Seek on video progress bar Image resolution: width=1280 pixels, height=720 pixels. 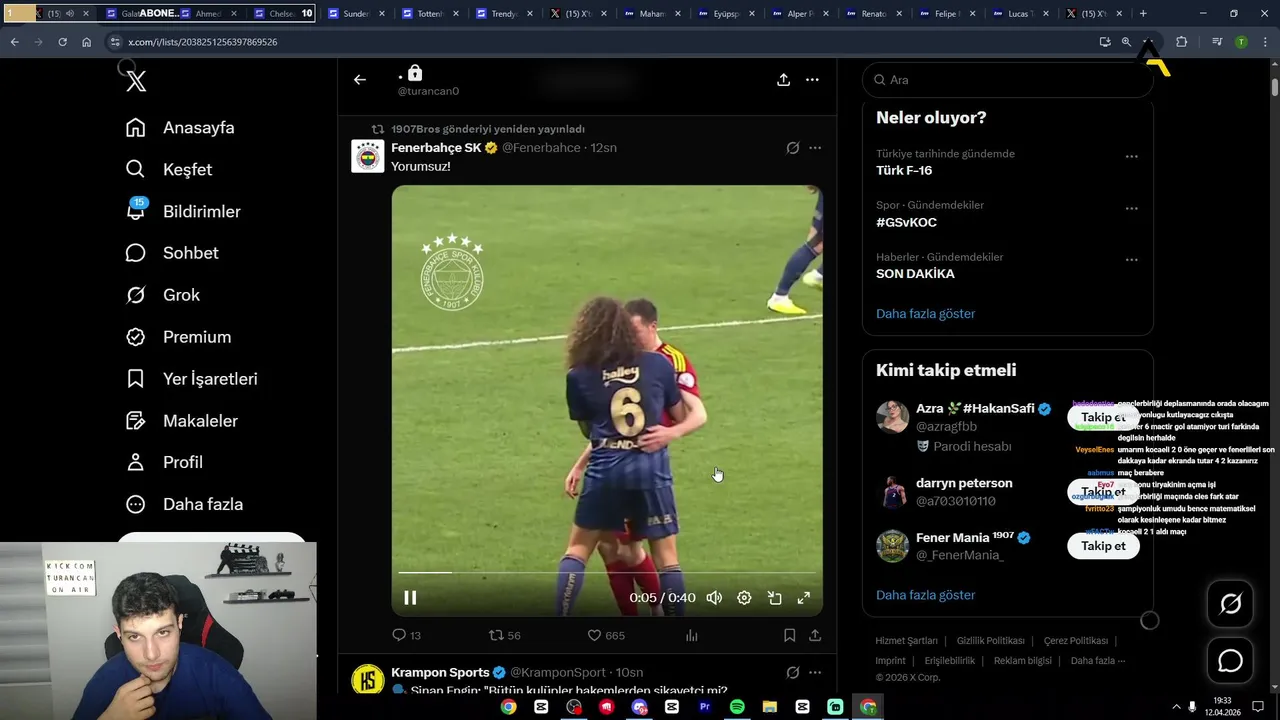[x=606, y=573]
